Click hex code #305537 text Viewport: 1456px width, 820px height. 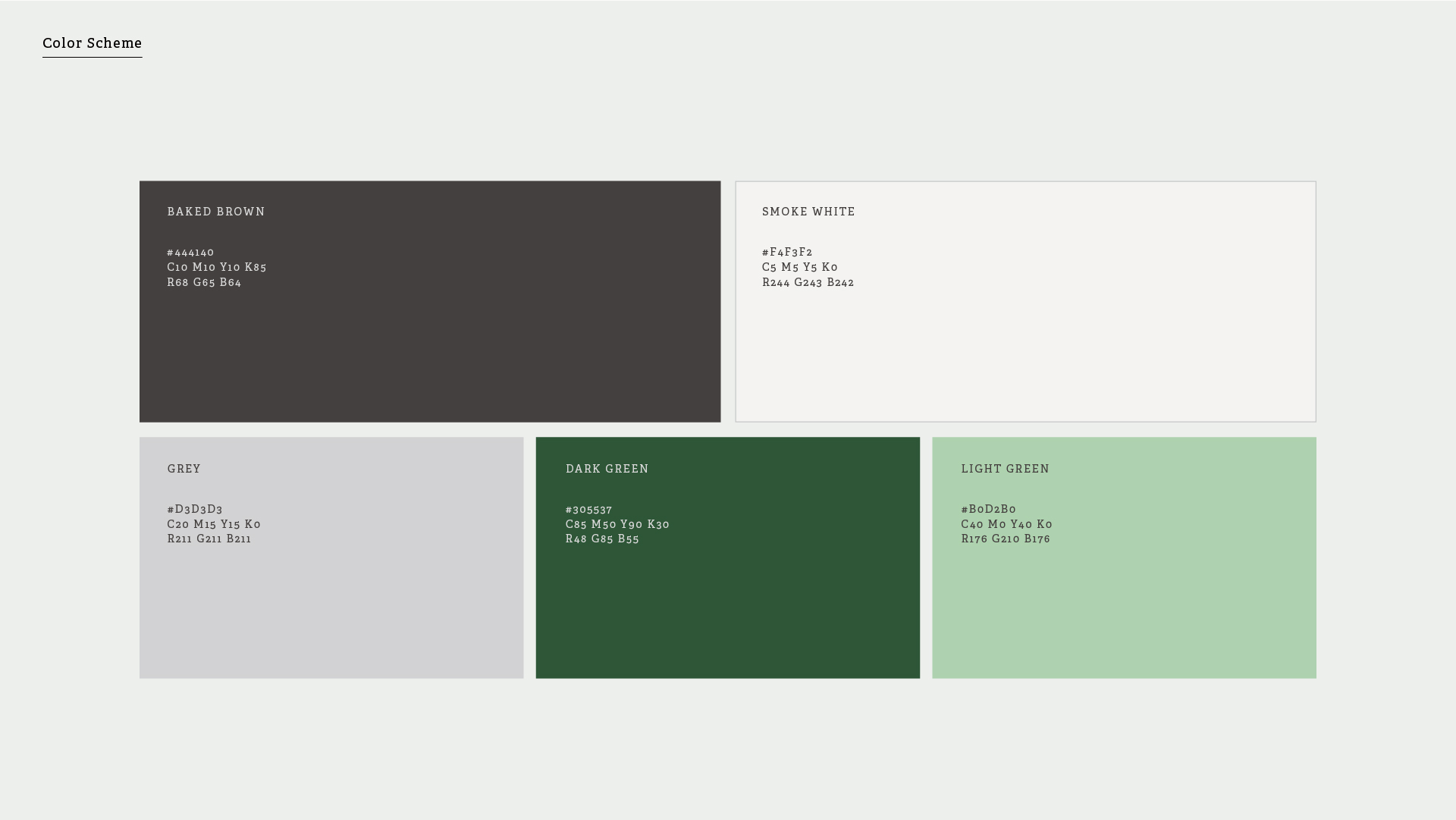(588, 510)
